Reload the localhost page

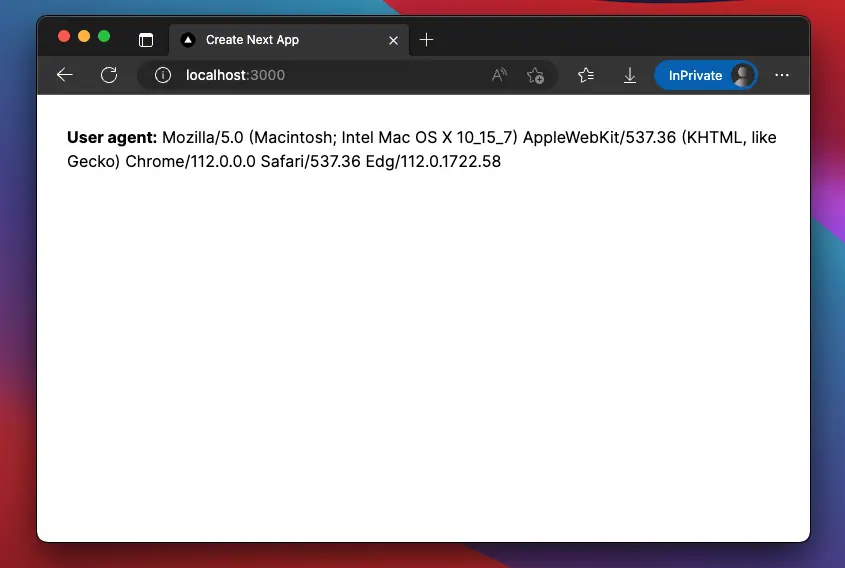[x=109, y=75]
